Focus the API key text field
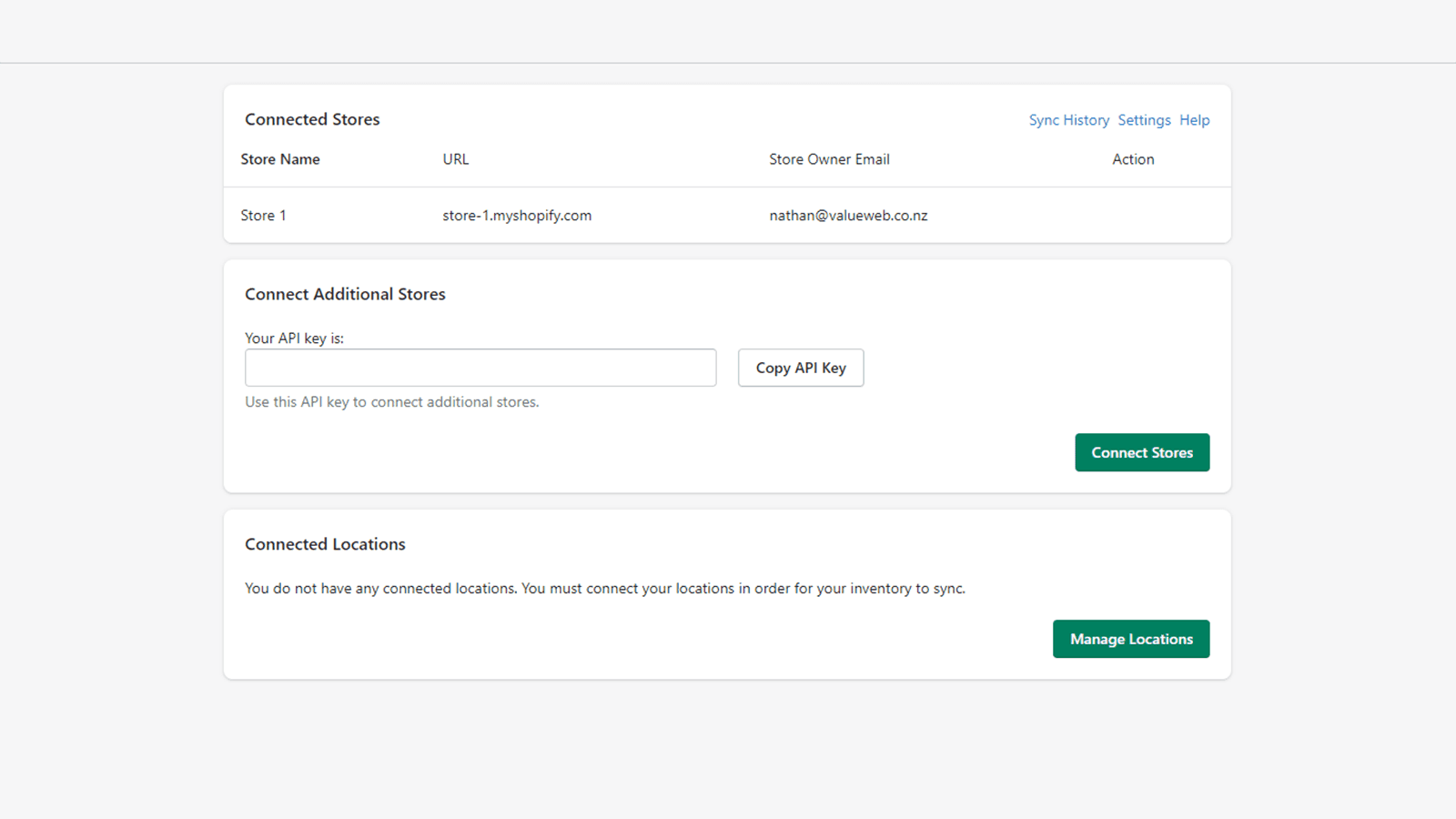Screen dimensions: 1456x819 480,368
